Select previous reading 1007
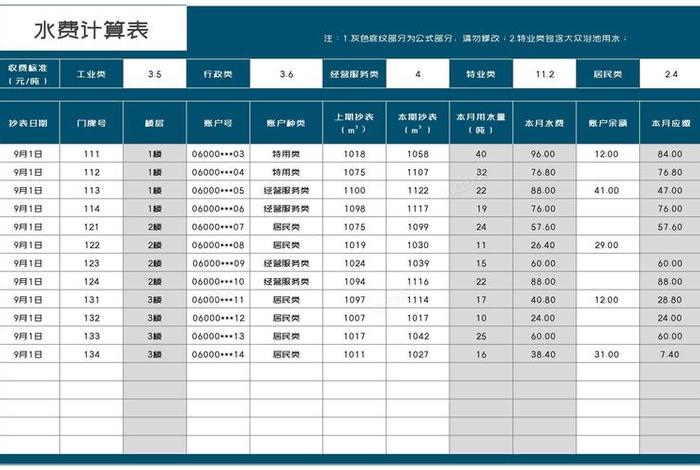 click(x=354, y=318)
